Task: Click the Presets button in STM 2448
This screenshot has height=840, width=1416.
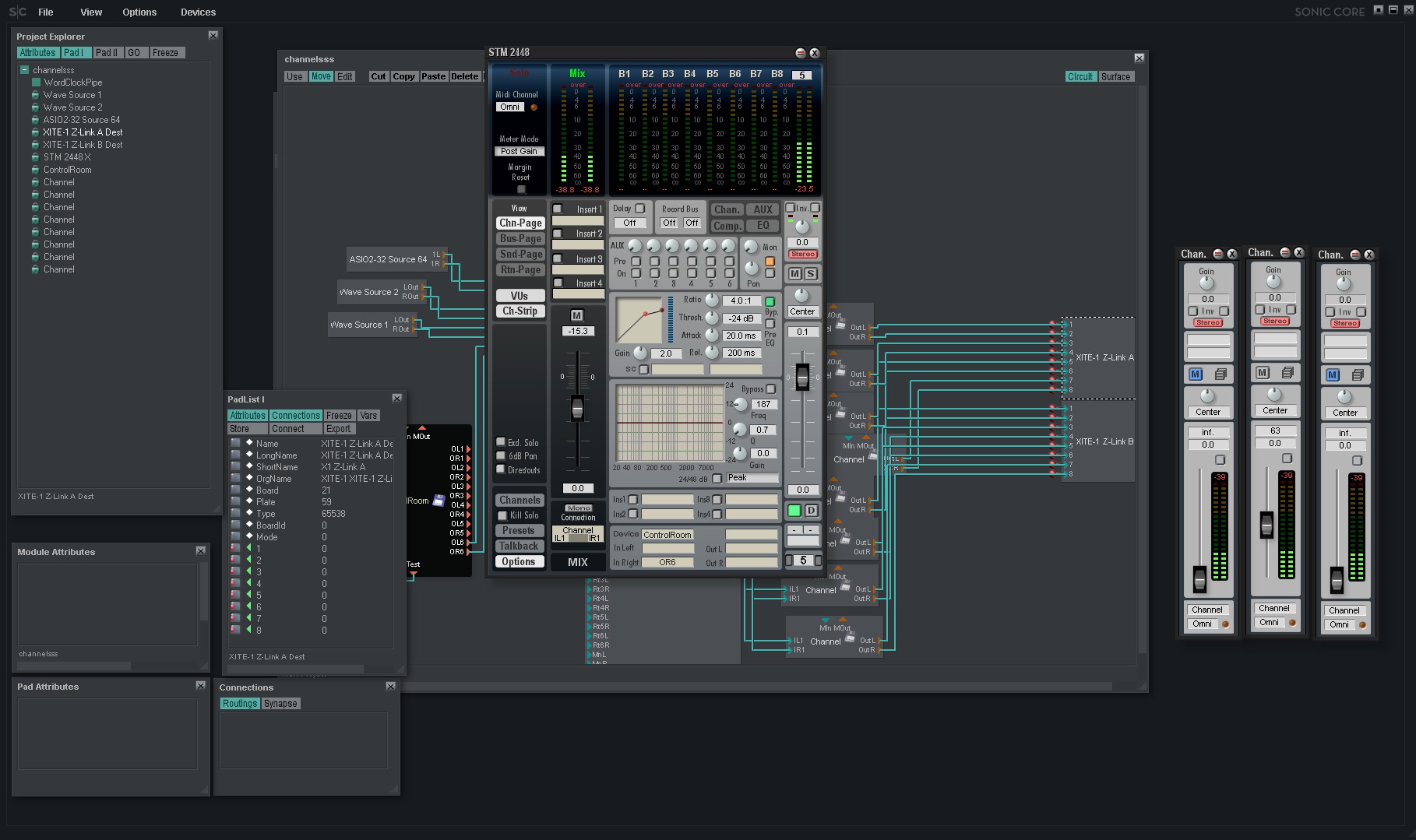Action: pyautogui.click(x=519, y=531)
